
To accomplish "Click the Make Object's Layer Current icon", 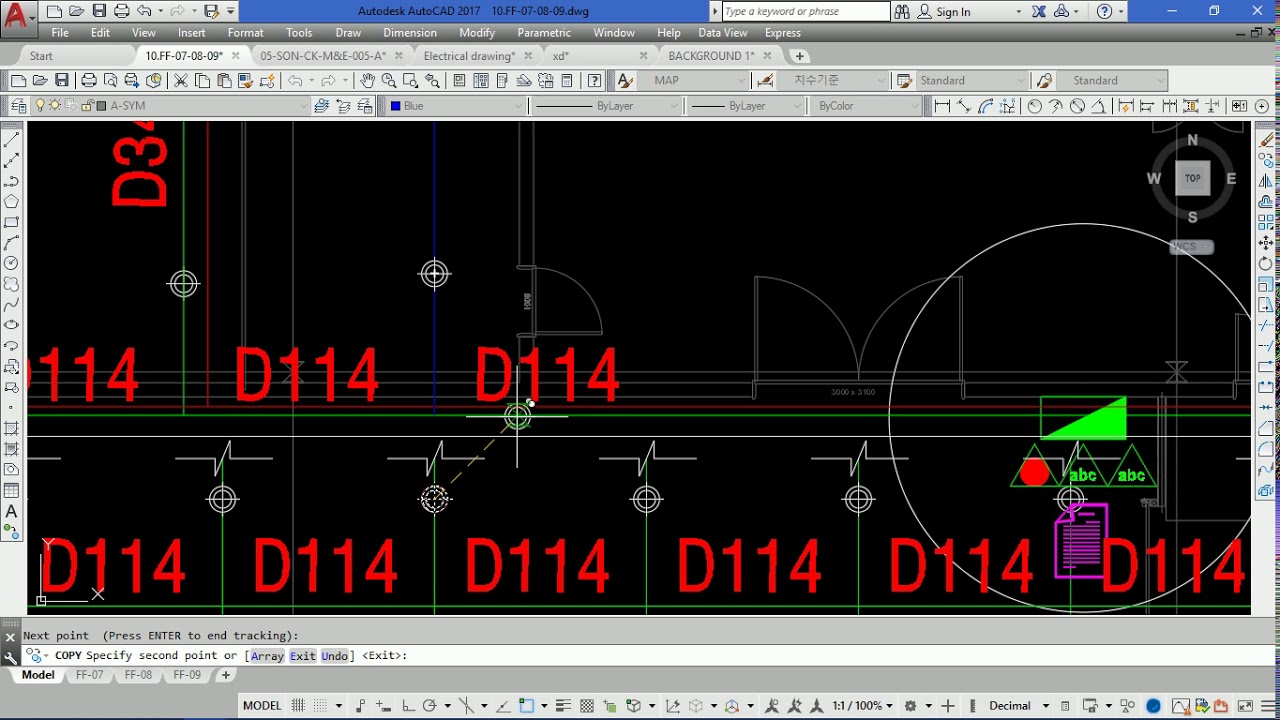I will coord(322,105).
